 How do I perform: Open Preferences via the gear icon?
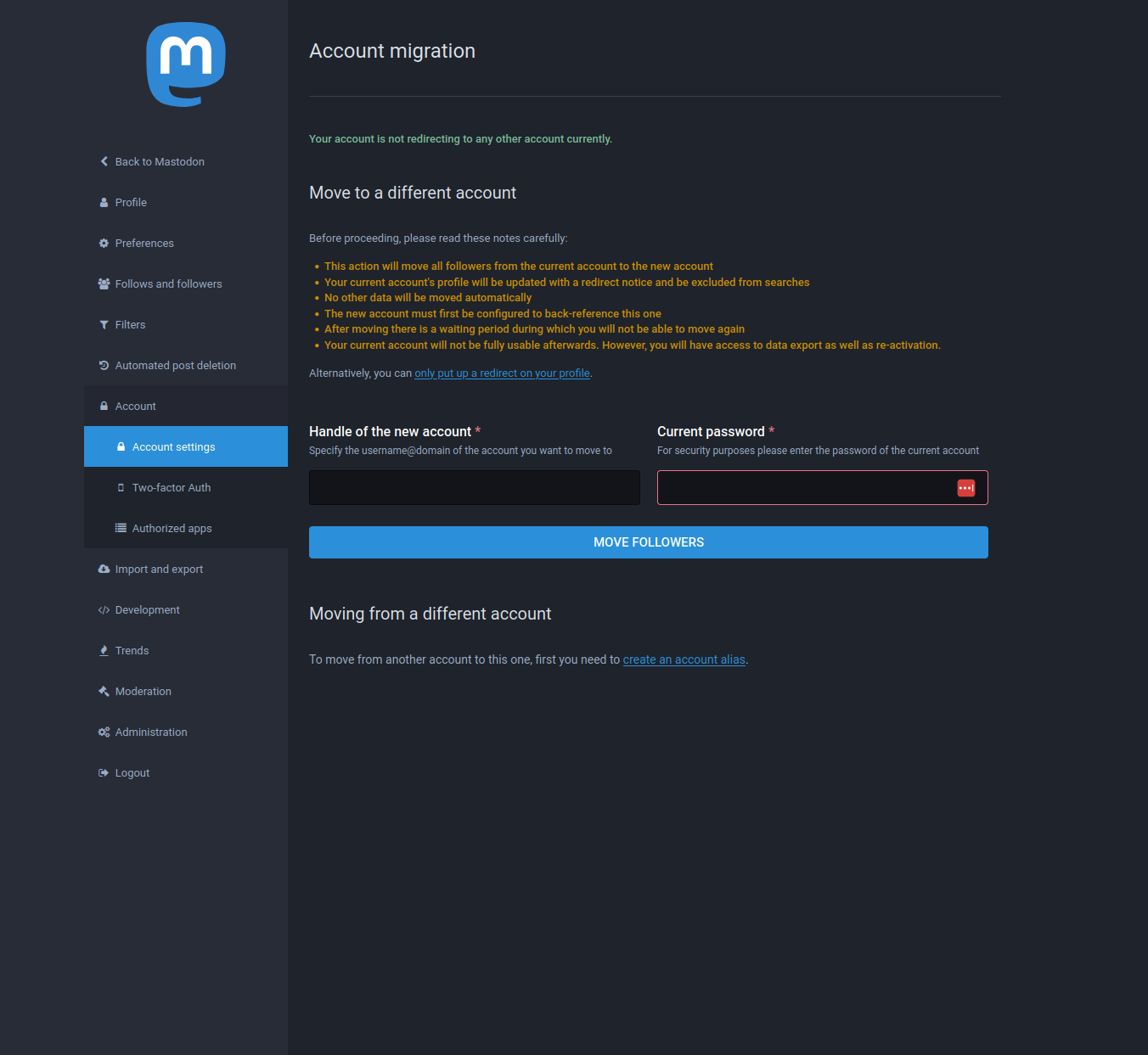103,243
